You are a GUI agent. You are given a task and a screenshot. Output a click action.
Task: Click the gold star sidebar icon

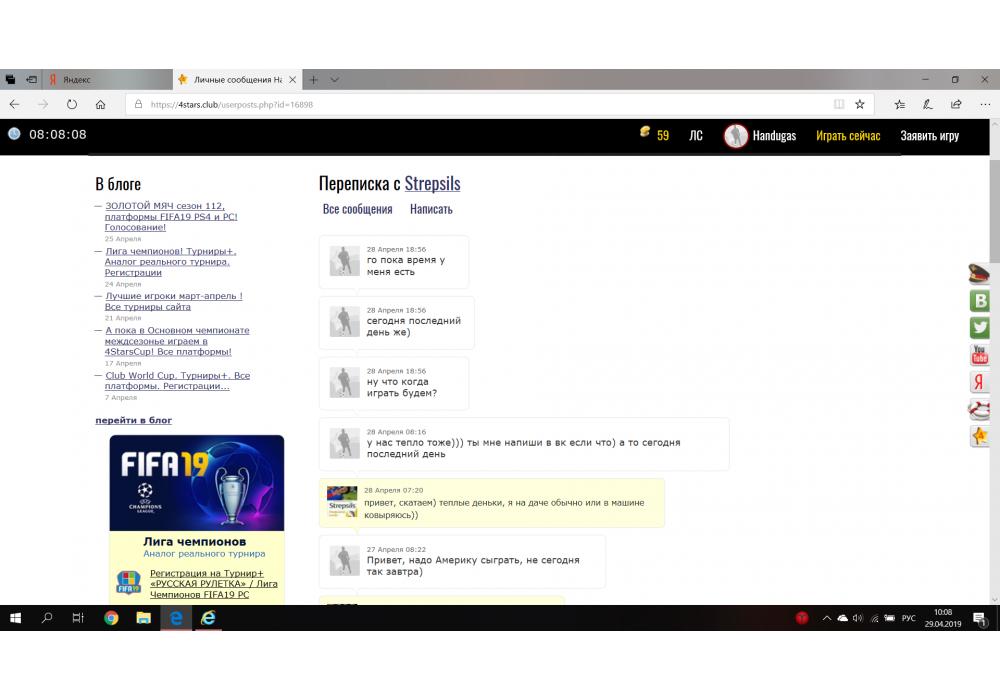979,436
